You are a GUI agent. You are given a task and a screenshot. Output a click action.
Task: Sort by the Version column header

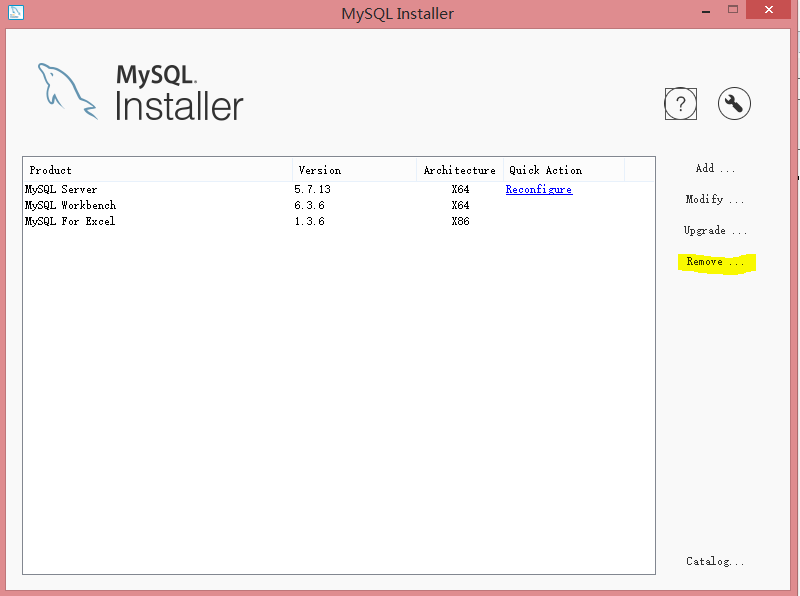coord(355,170)
